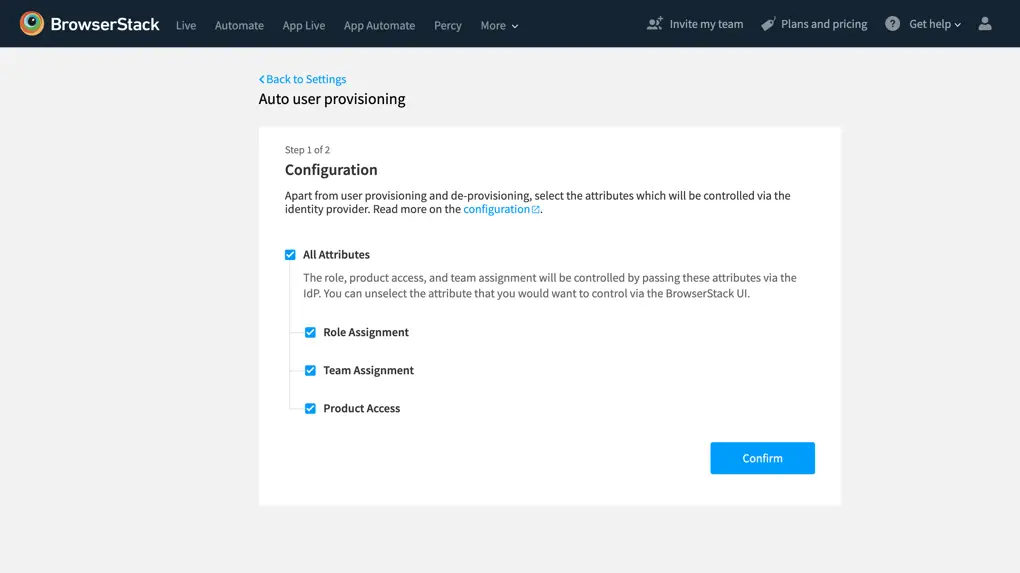The height and width of the screenshot is (573, 1020).
Task: Open the Get help dropdown
Action: click(x=934, y=24)
